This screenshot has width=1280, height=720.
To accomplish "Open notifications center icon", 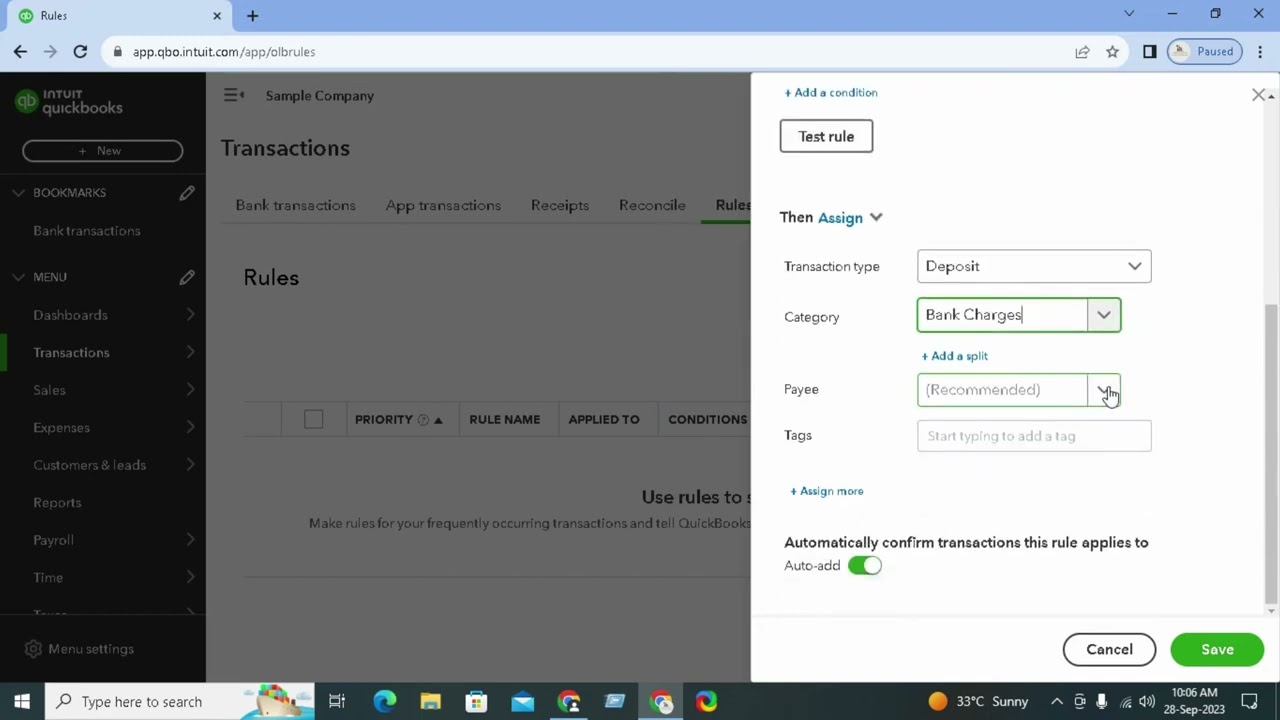I will [1249, 702].
